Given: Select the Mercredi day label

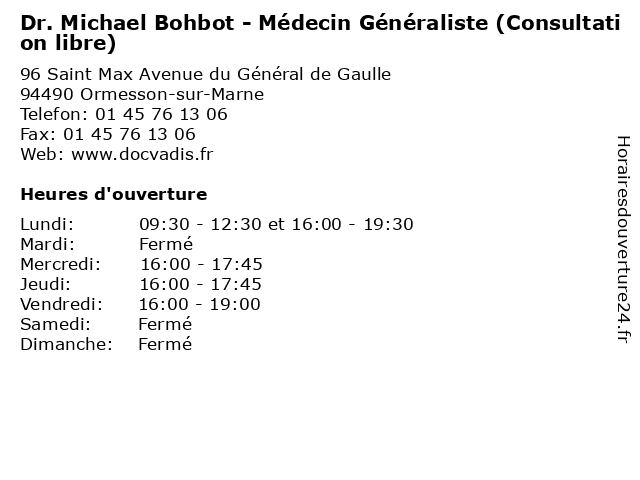Looking at the screenshot, I should 60,264.
